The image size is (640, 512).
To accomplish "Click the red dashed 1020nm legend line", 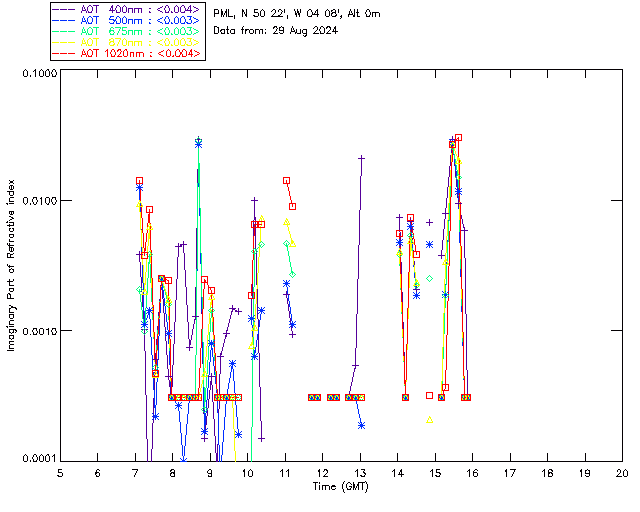I will pos(64,53).
